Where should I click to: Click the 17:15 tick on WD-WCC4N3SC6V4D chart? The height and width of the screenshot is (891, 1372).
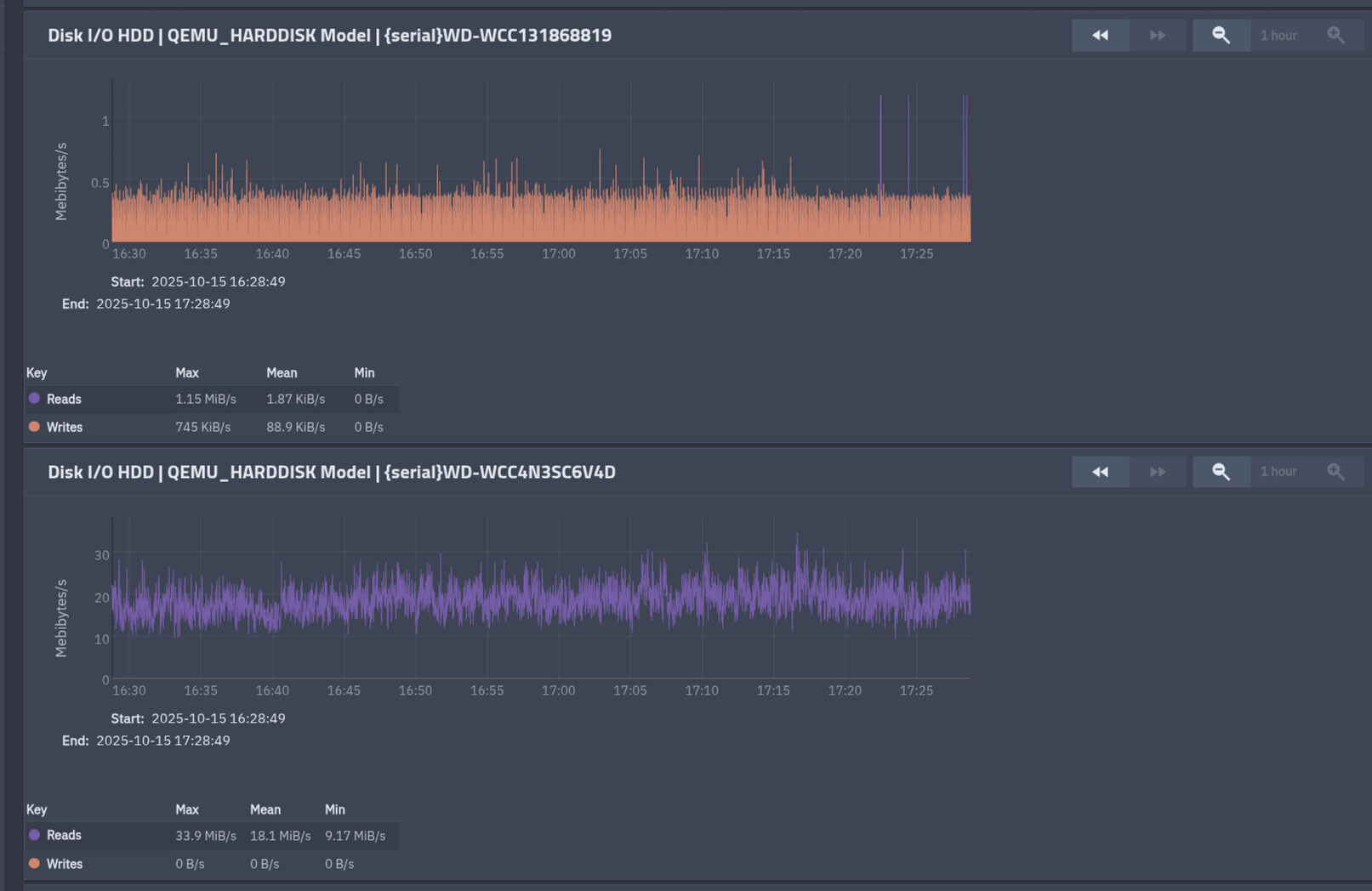pos(773,690)
